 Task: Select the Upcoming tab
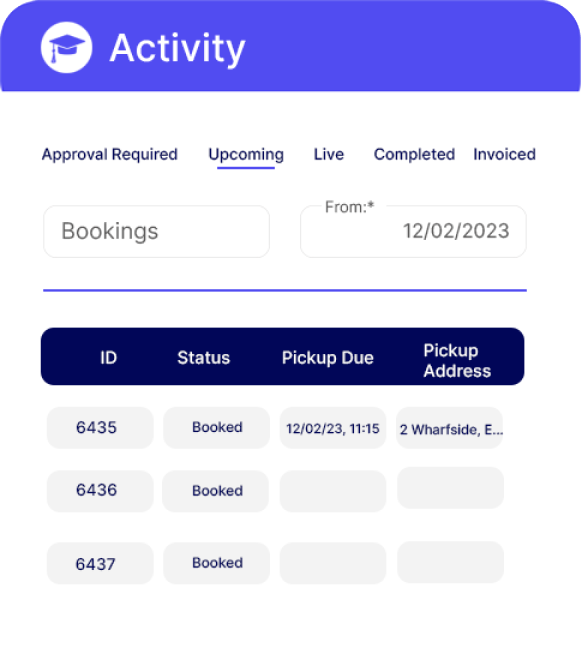pyautogui.click(x=246, y=155)
